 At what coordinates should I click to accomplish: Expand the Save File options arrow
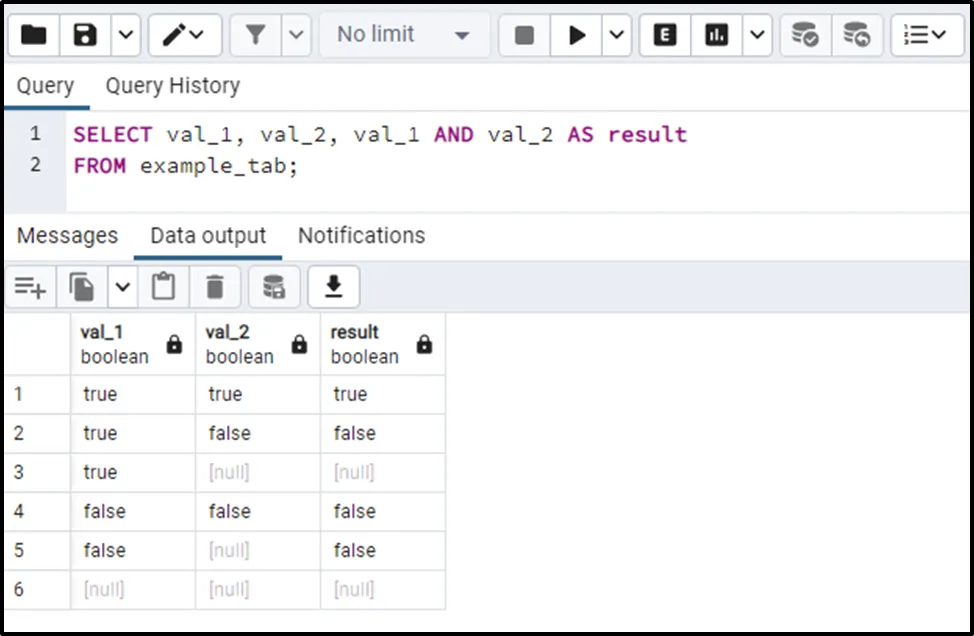pos(125,35)
